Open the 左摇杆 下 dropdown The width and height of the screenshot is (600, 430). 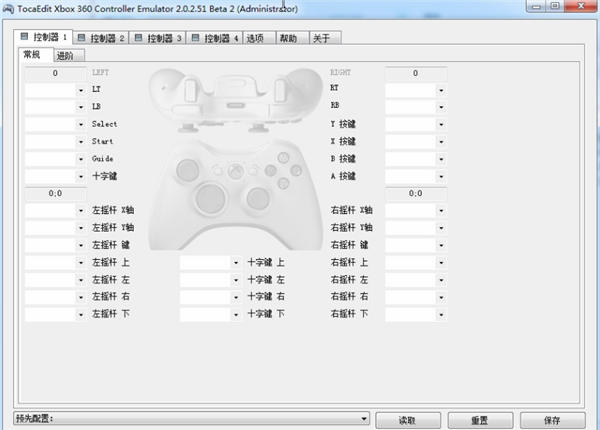[56, 315]
